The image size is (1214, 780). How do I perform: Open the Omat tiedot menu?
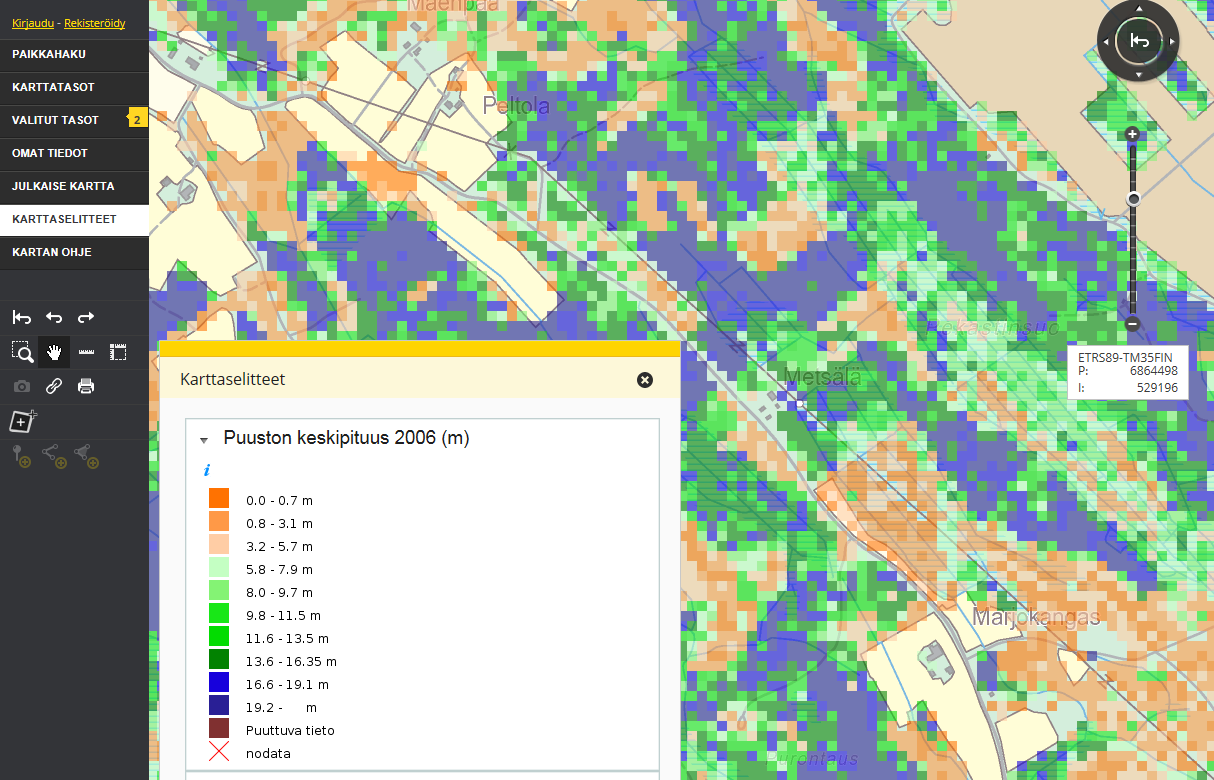[74, 153]
